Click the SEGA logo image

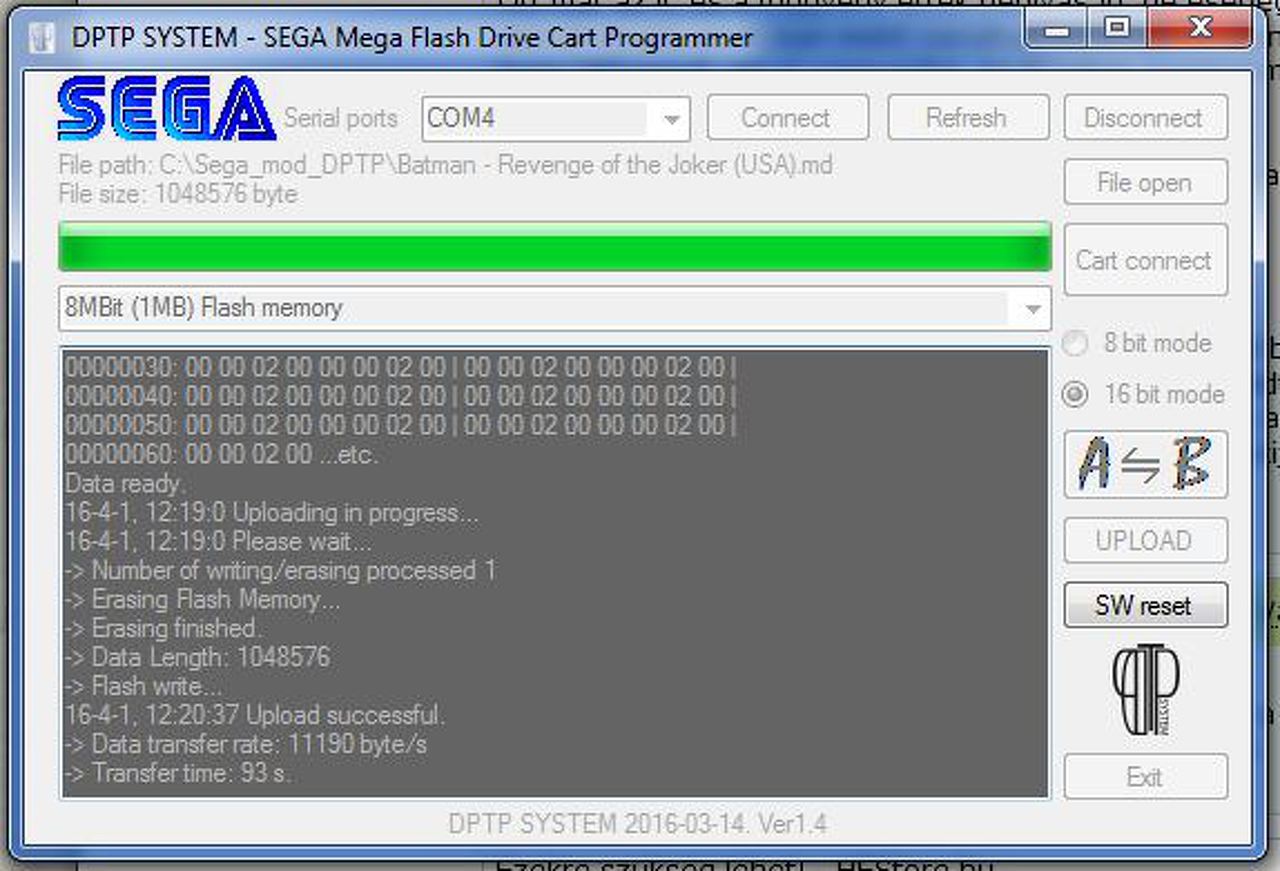167,109
